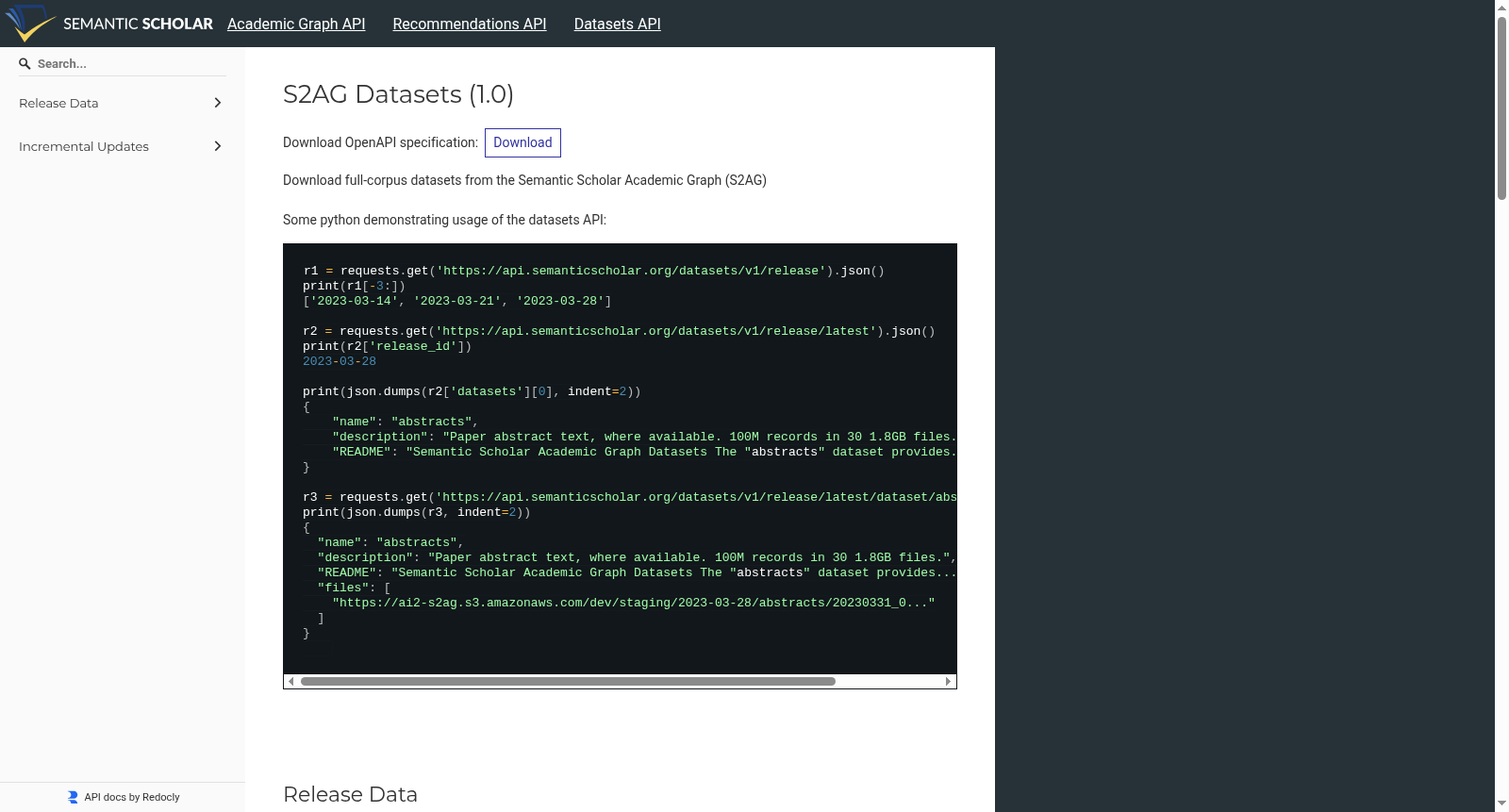1509x812 pixels.
Task: Click the print(r2['release_id']) code line
Action: point(387,346)
